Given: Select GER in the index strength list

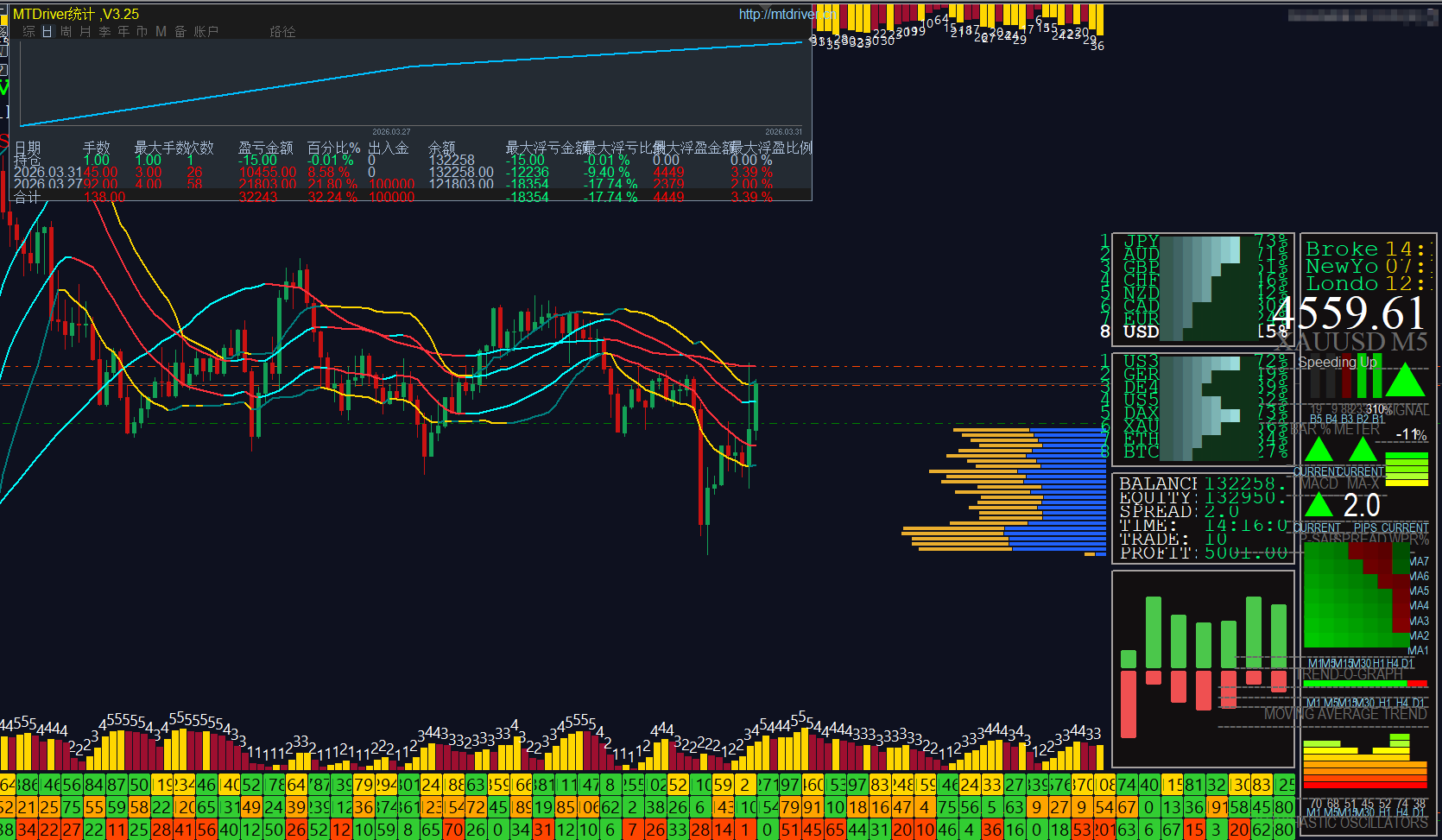Looking at the screenshot, I should click(x=1141, y=374).
